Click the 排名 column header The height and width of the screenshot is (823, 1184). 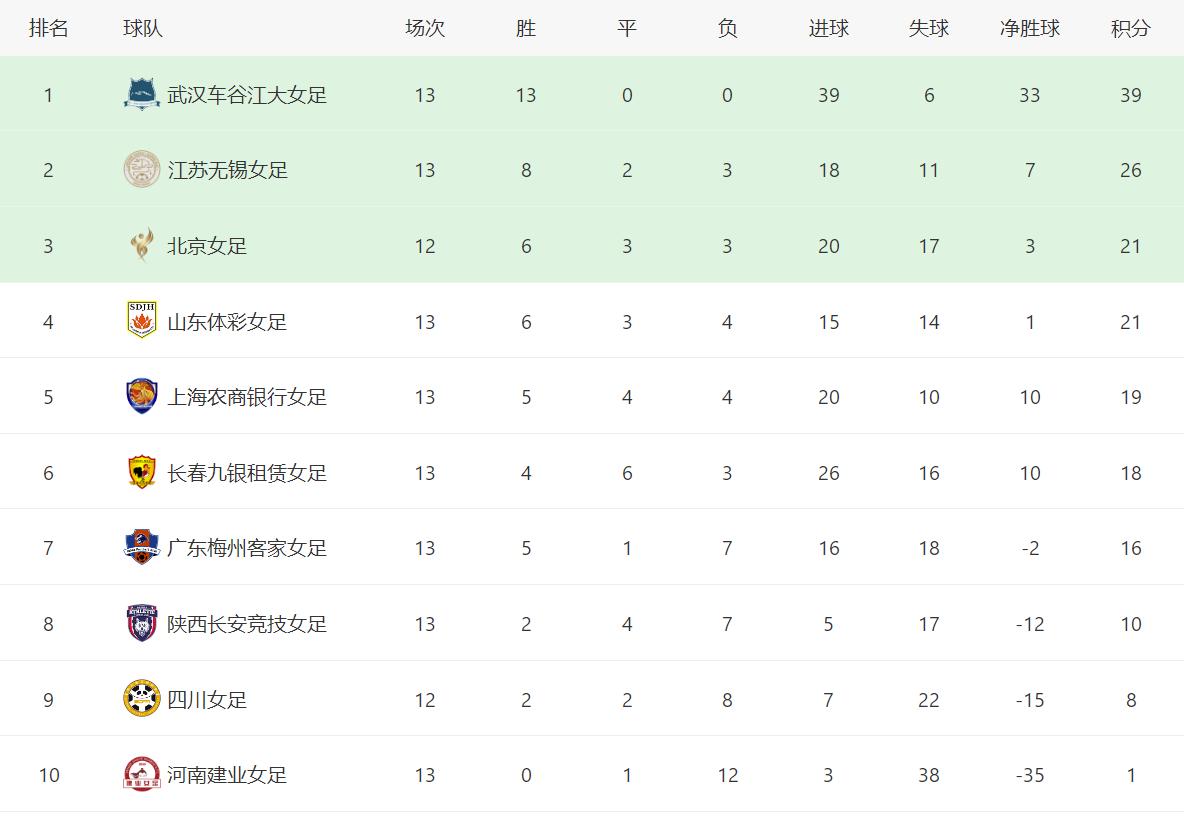[48, 28]
